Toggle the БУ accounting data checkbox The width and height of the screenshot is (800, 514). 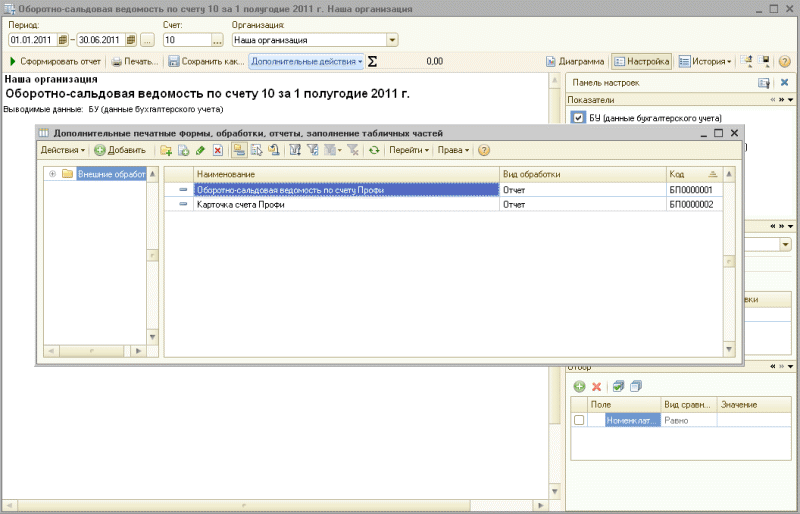point(578,118)
